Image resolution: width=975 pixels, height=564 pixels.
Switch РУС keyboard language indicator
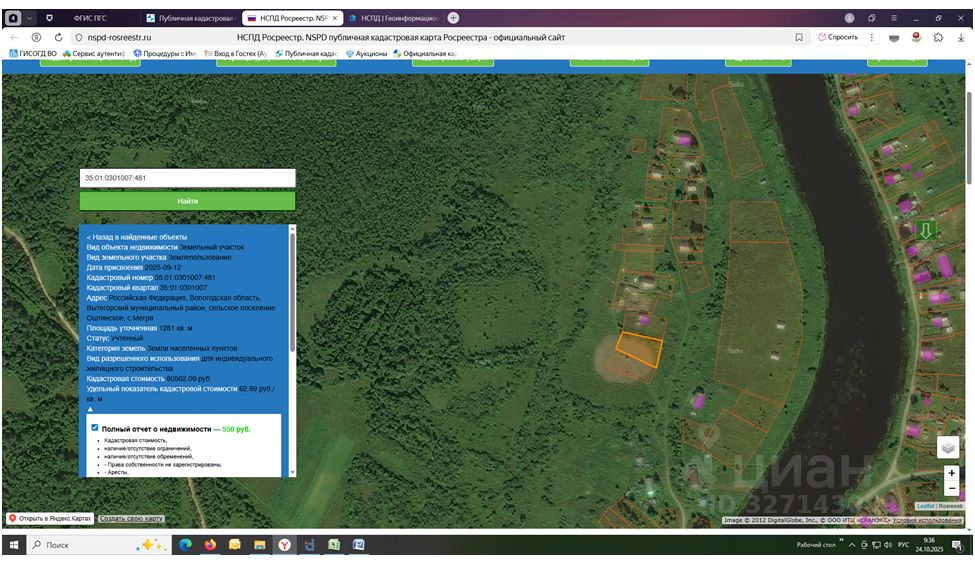903,545
